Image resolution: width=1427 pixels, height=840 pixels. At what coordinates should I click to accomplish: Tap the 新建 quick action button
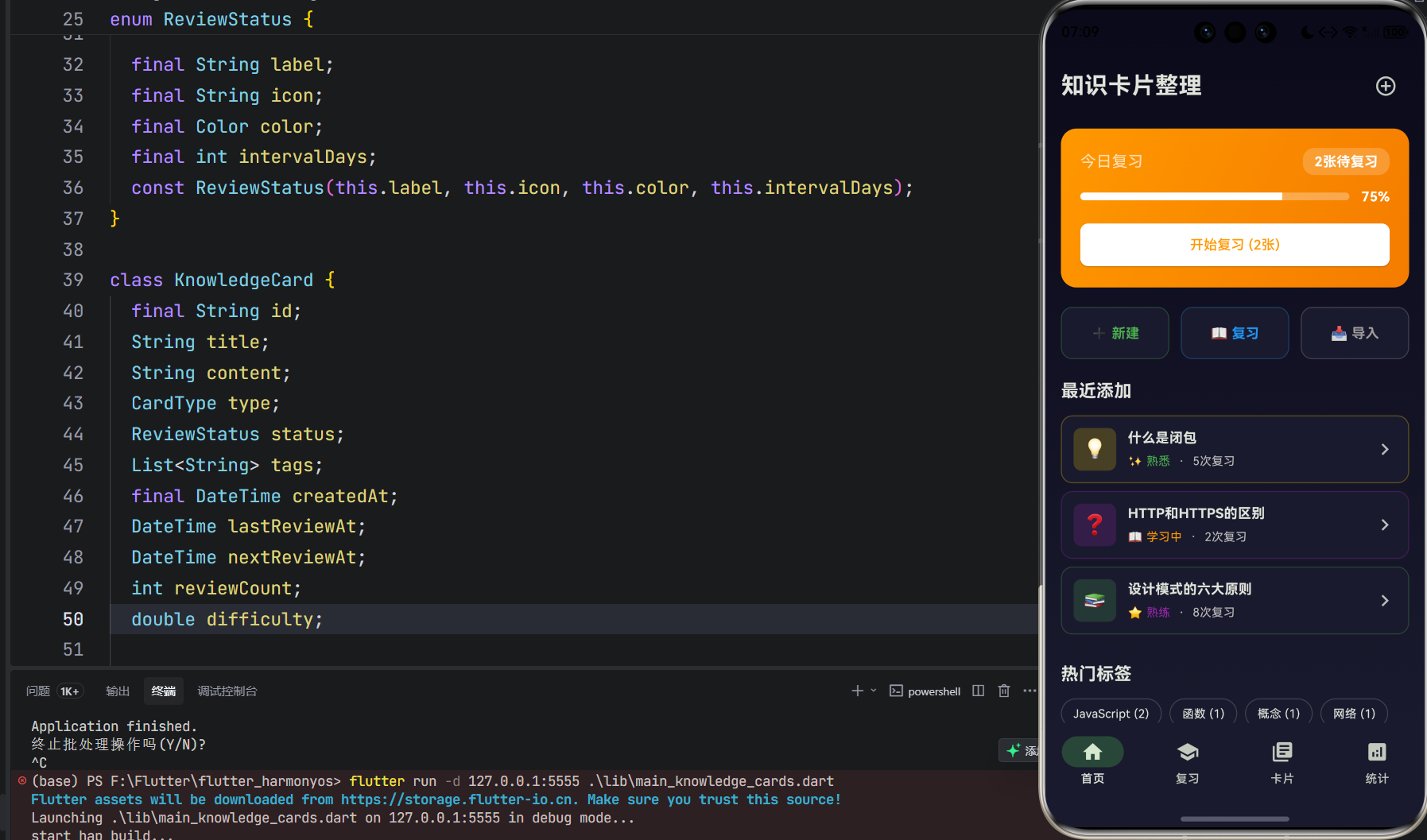(x=1115, y=333)
